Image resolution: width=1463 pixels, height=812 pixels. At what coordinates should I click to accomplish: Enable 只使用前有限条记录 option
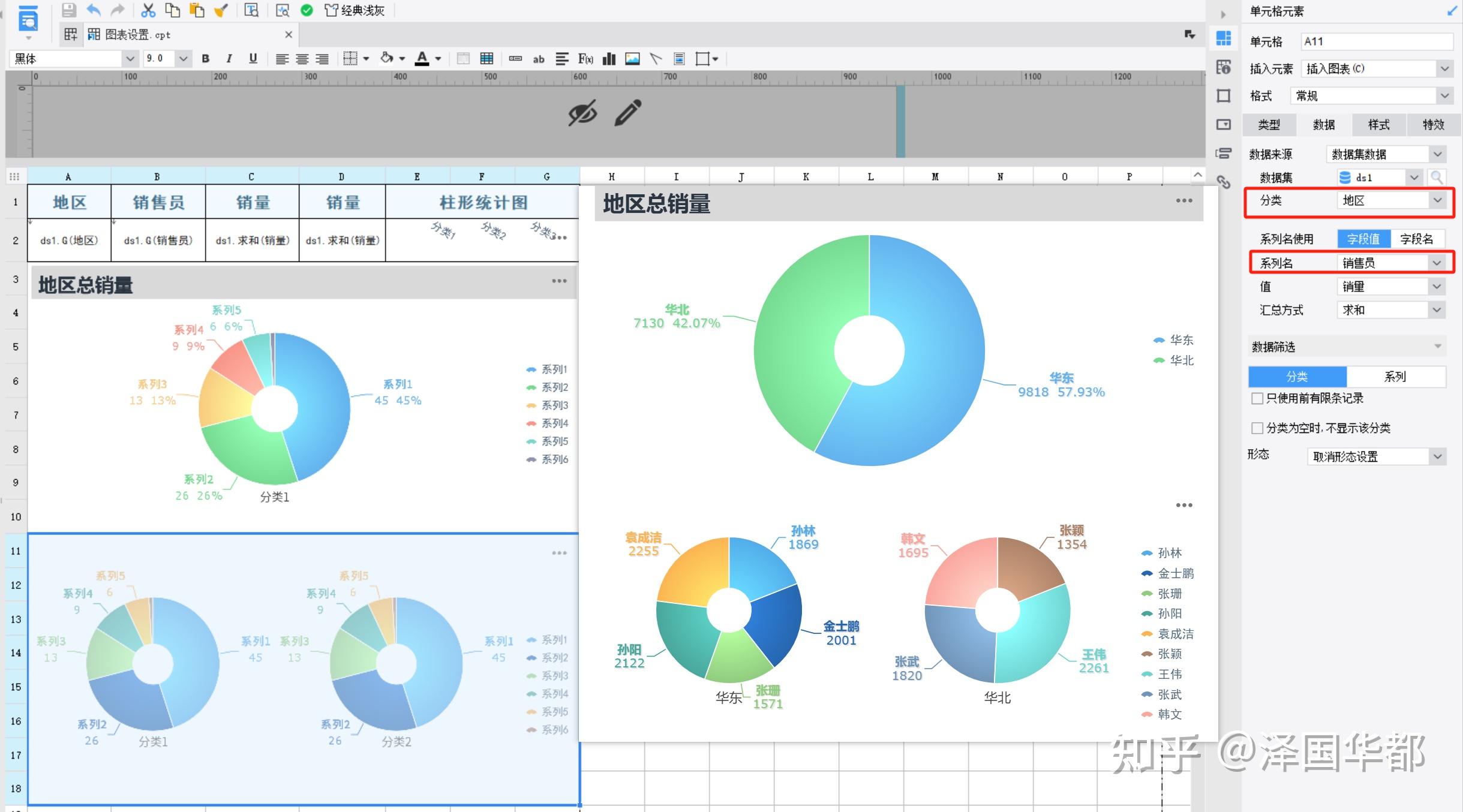point(1257,398)
